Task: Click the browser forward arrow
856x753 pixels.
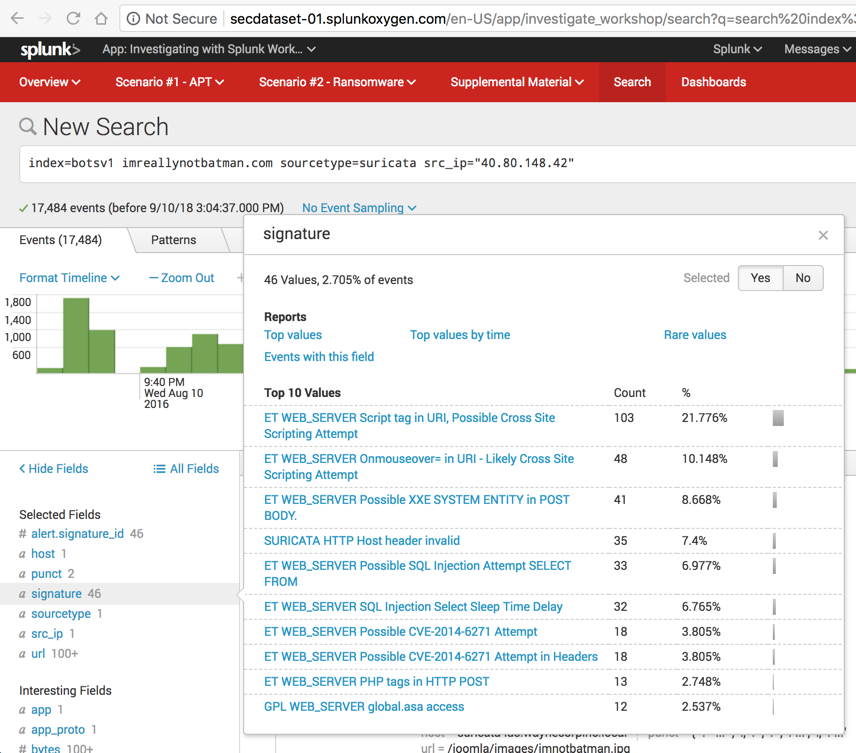Action: coord(46,19)
